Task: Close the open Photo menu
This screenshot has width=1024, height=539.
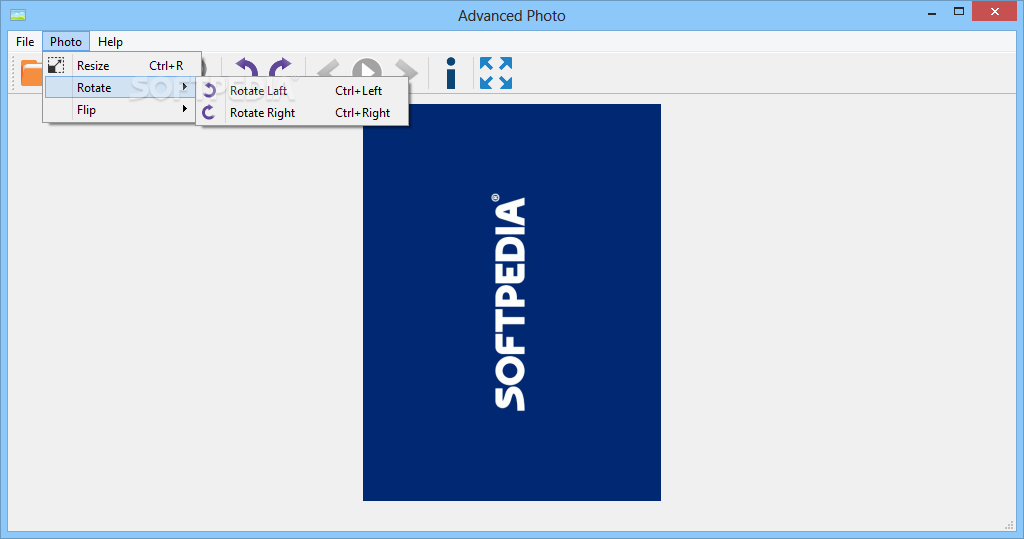Action: click(x=66, y=42)
